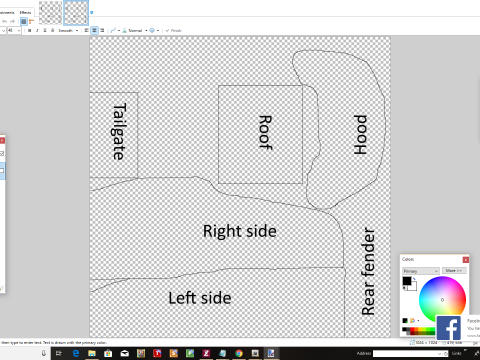
Task: Click the orange S app on the taskbar
Action: pyautogui.click(x=173, y=353)
